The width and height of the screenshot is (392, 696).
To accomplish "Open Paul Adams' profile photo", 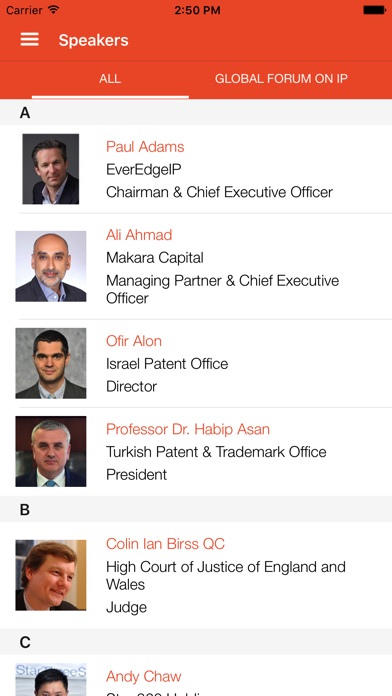I will pyautogui.click(x=51, y=169).
